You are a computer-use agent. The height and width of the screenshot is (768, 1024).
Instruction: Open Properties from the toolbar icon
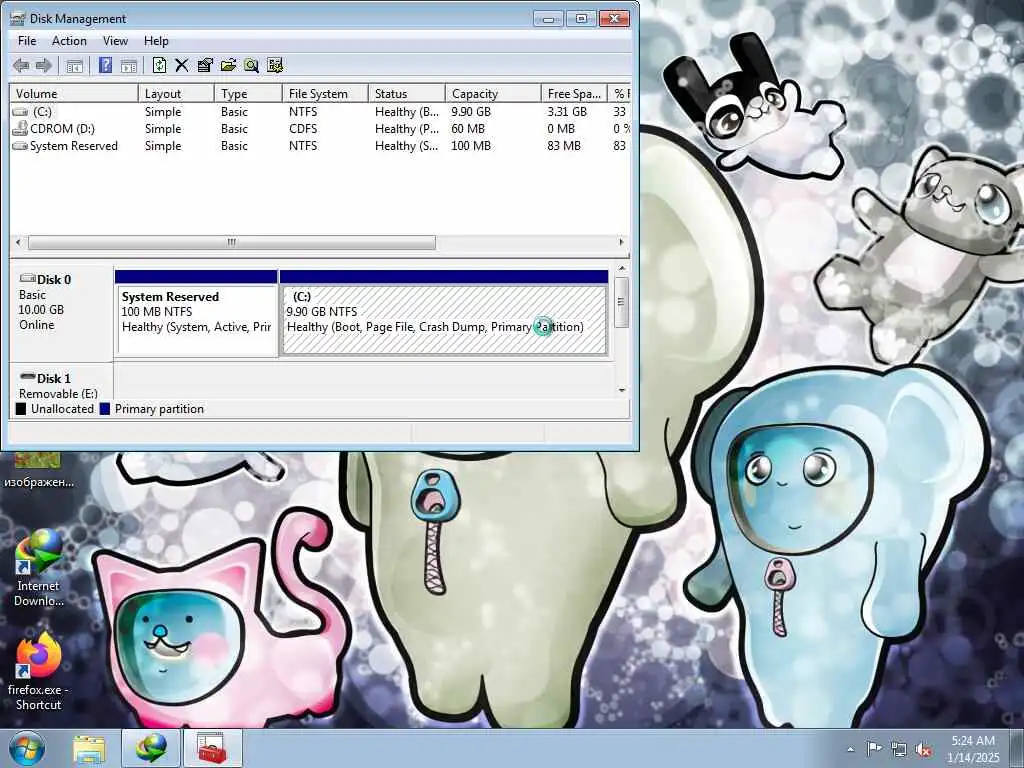pos(205,65)
